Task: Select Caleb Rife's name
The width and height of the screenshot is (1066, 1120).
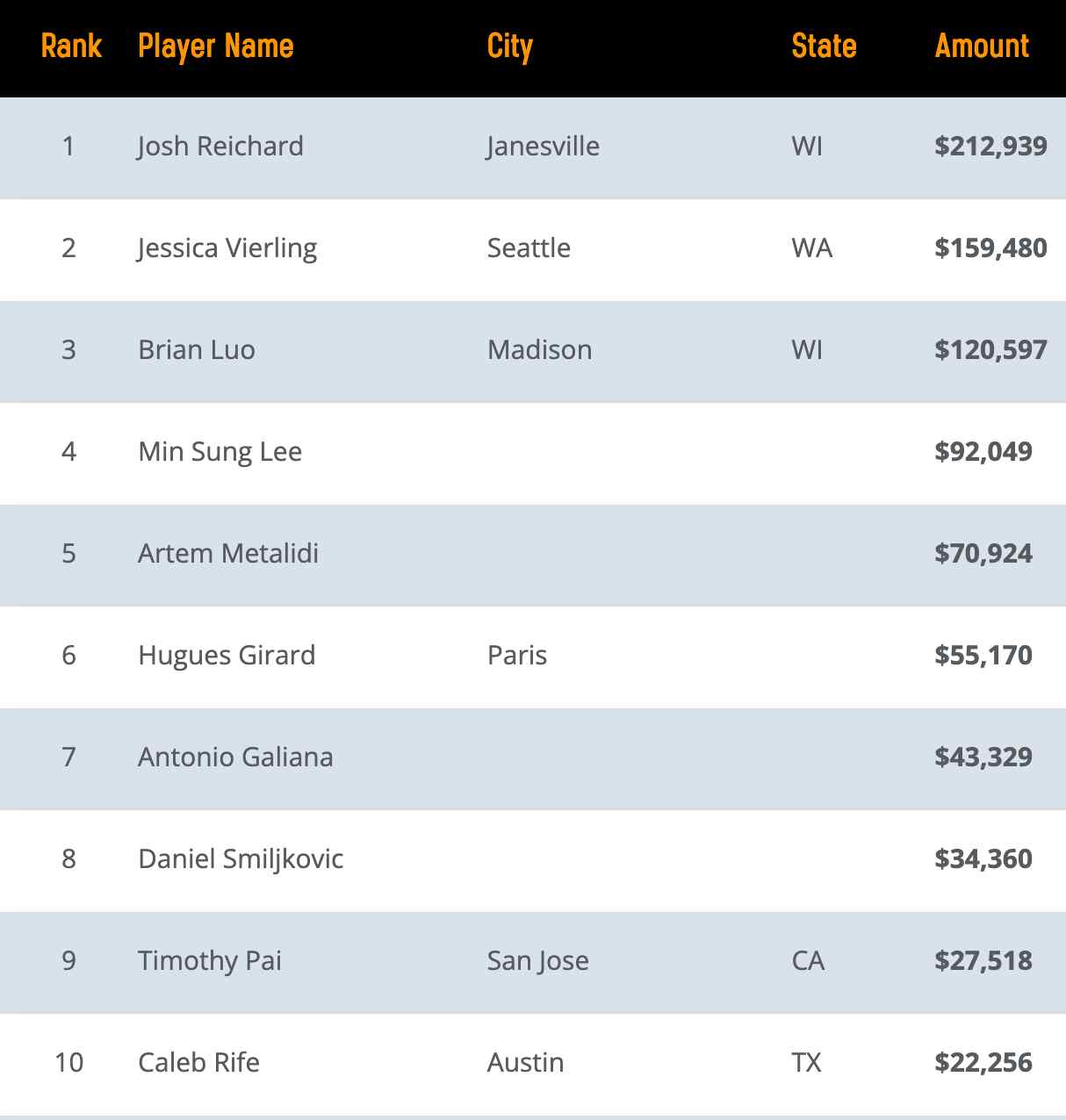Action: click(198, 1063)
